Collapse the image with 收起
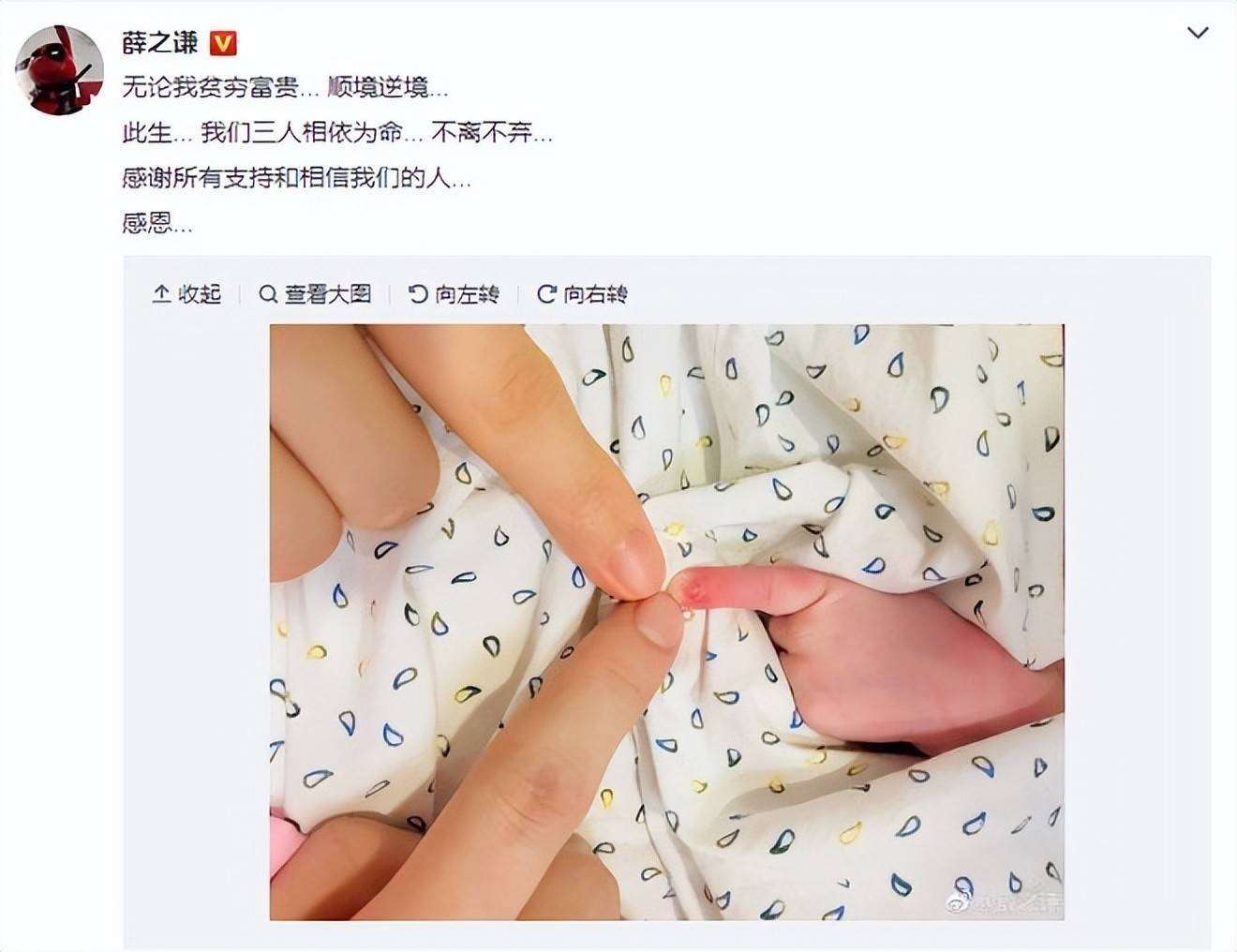 pyautogui.click(x=186, y=294)
